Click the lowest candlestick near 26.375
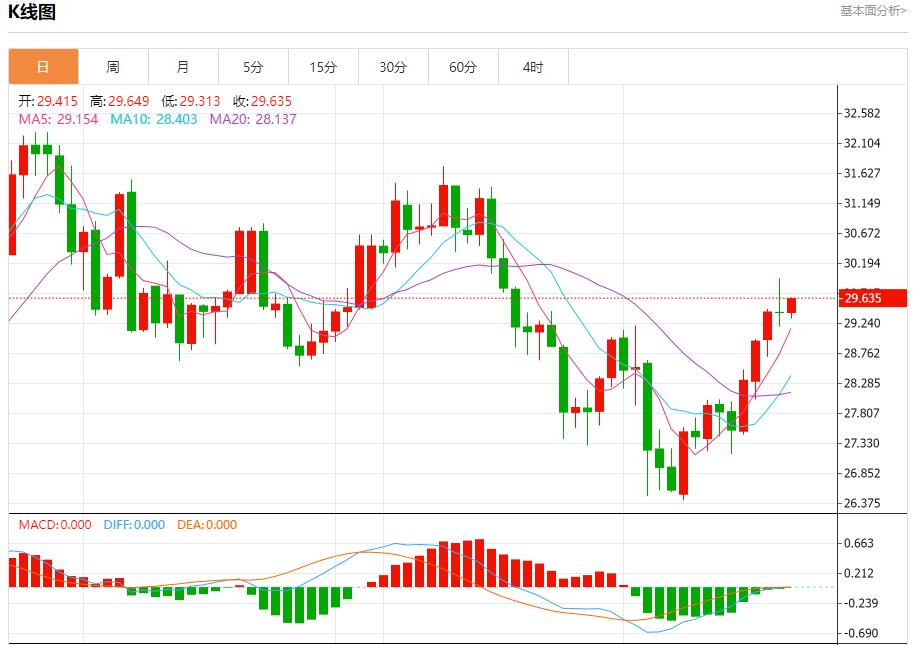 tap(684, 463)
